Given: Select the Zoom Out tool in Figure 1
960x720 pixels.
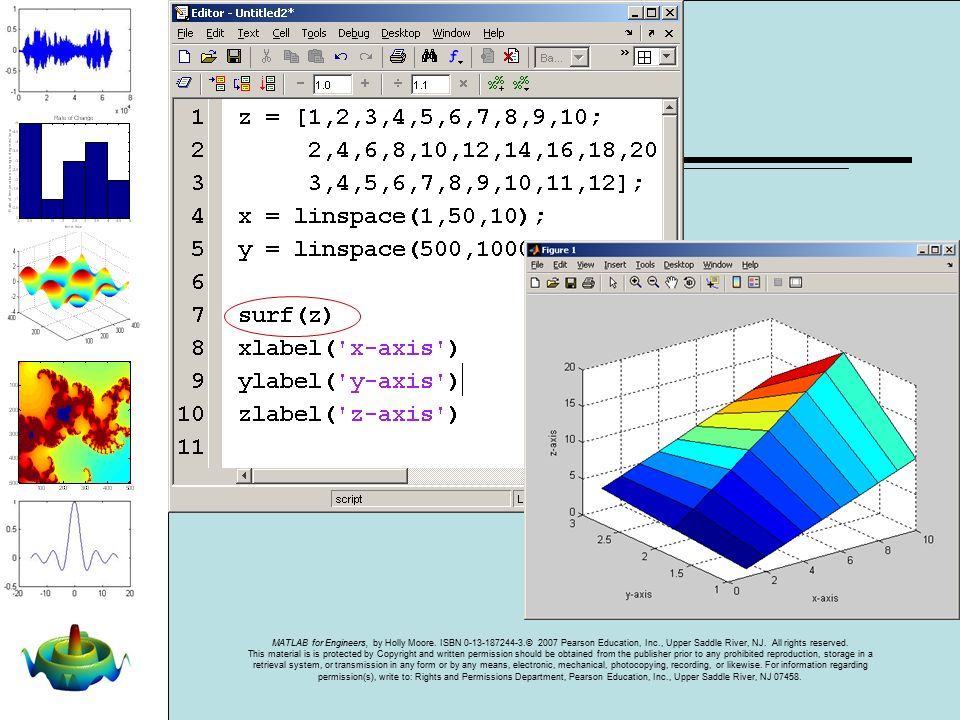Looking at the screenshot, I should click(x=653, y=282).
